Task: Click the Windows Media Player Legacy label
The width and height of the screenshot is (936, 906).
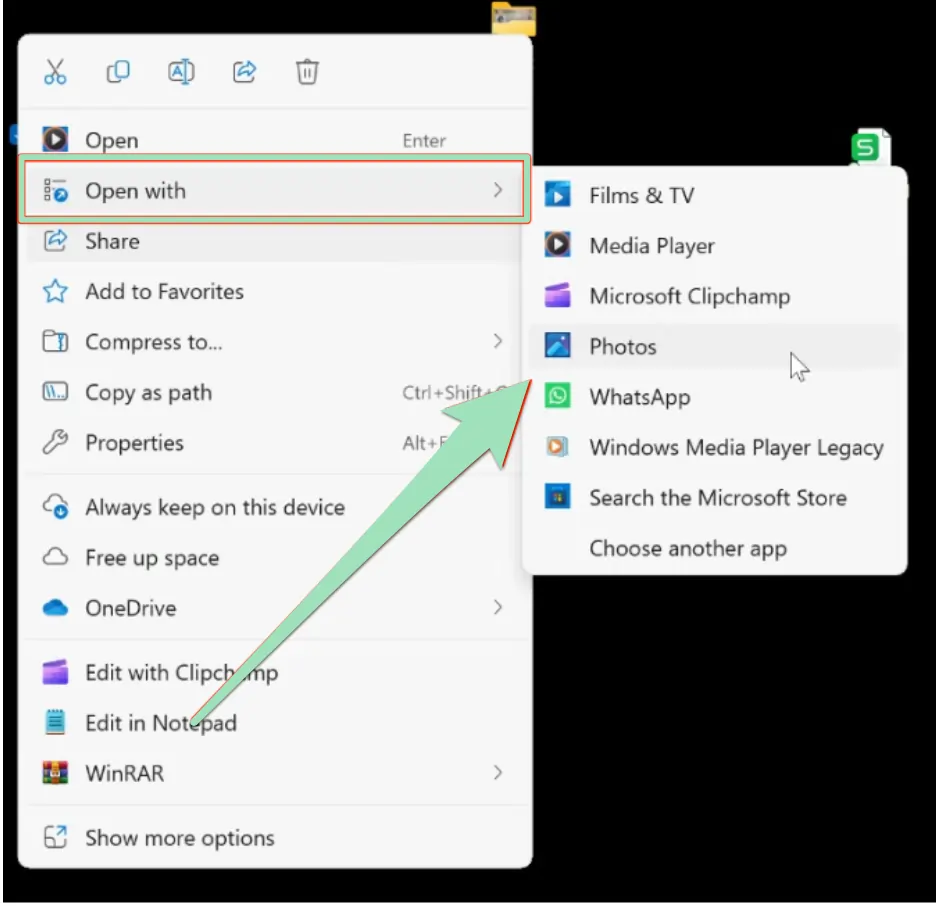Action: click(736, 448)
